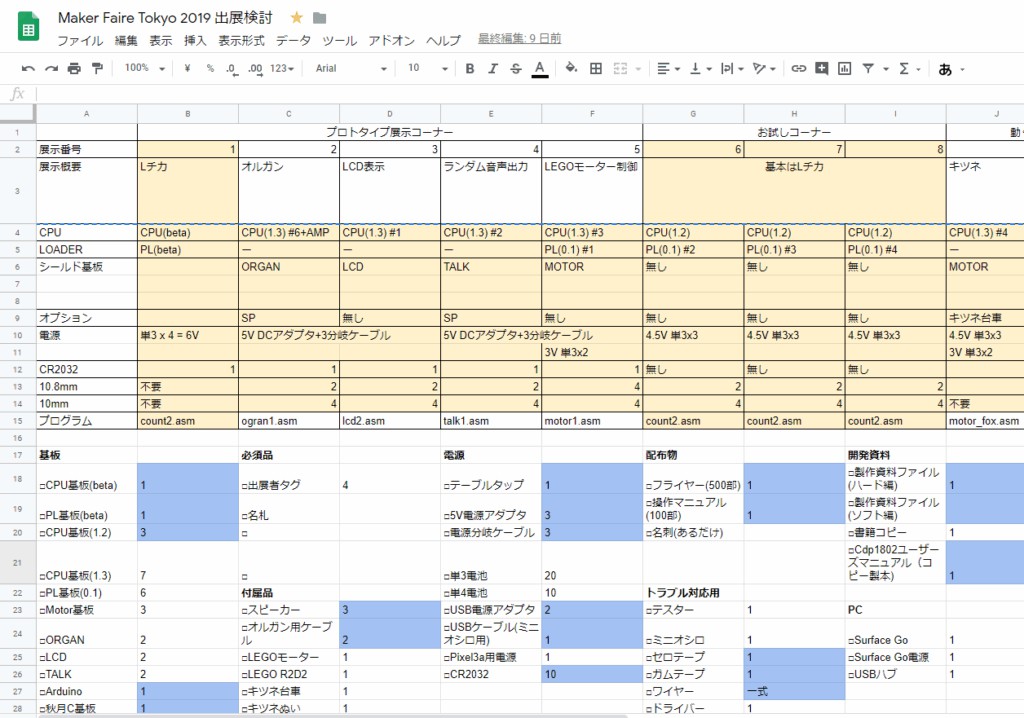Open the font size 10 dropdown

427,69
